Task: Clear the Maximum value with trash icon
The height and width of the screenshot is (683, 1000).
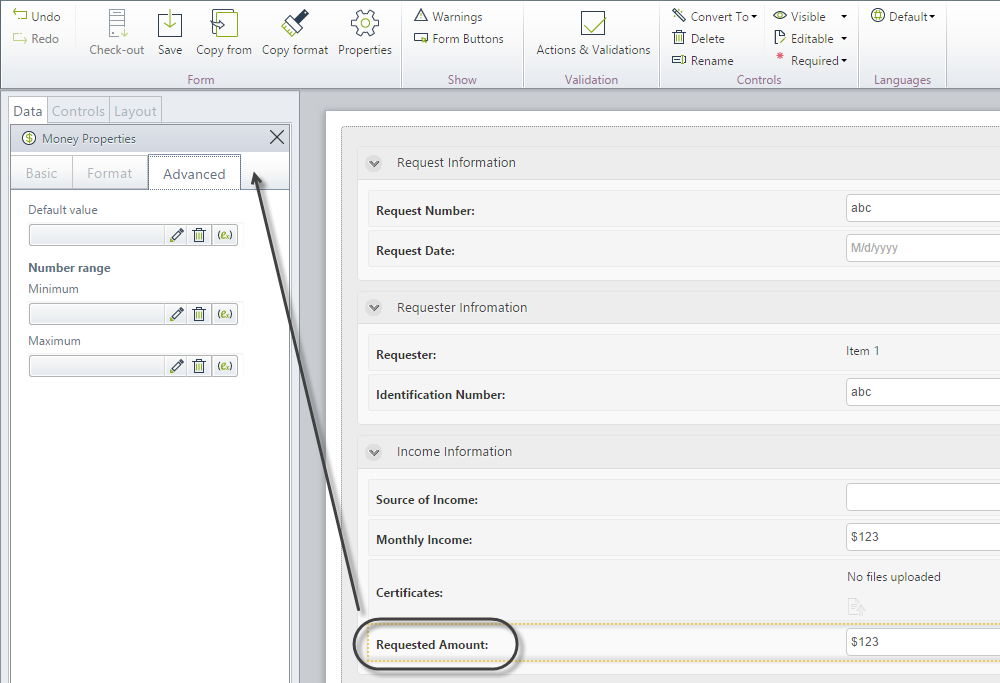Action: tap(199, 366)
